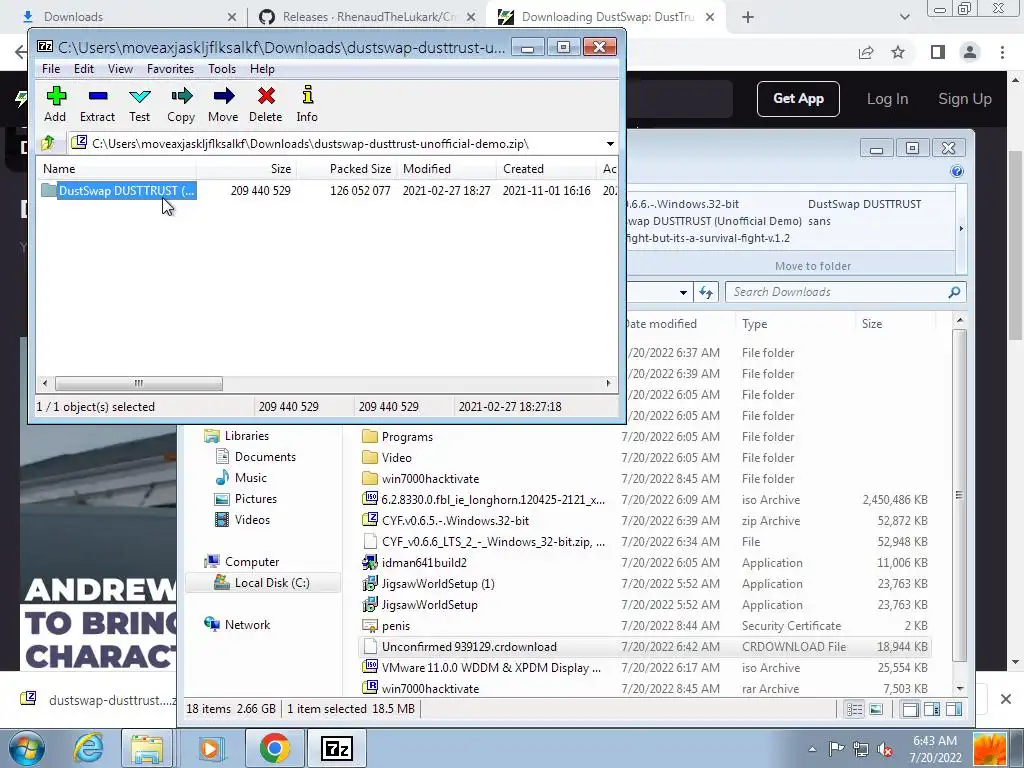
Task: Open the File menu in 7-Zip
Action: (x=51, y=69)
